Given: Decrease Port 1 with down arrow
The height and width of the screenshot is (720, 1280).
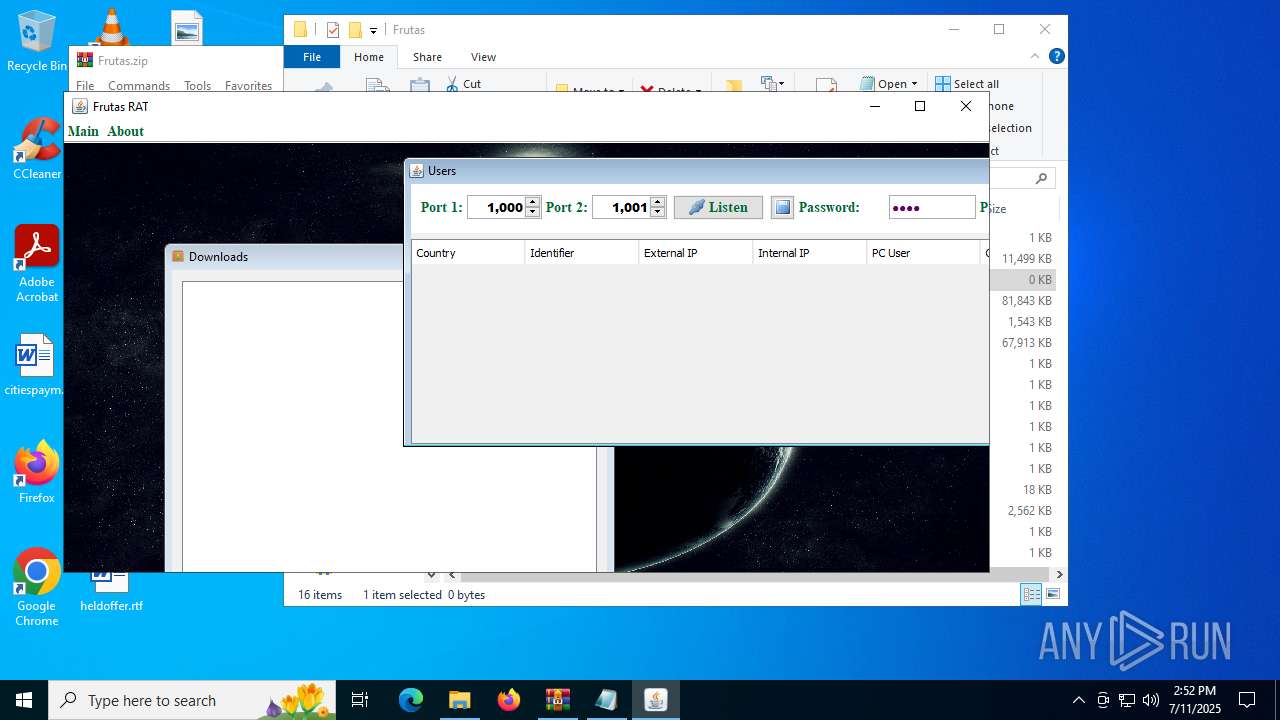Looking at the screenshot, I should point(533,213).
